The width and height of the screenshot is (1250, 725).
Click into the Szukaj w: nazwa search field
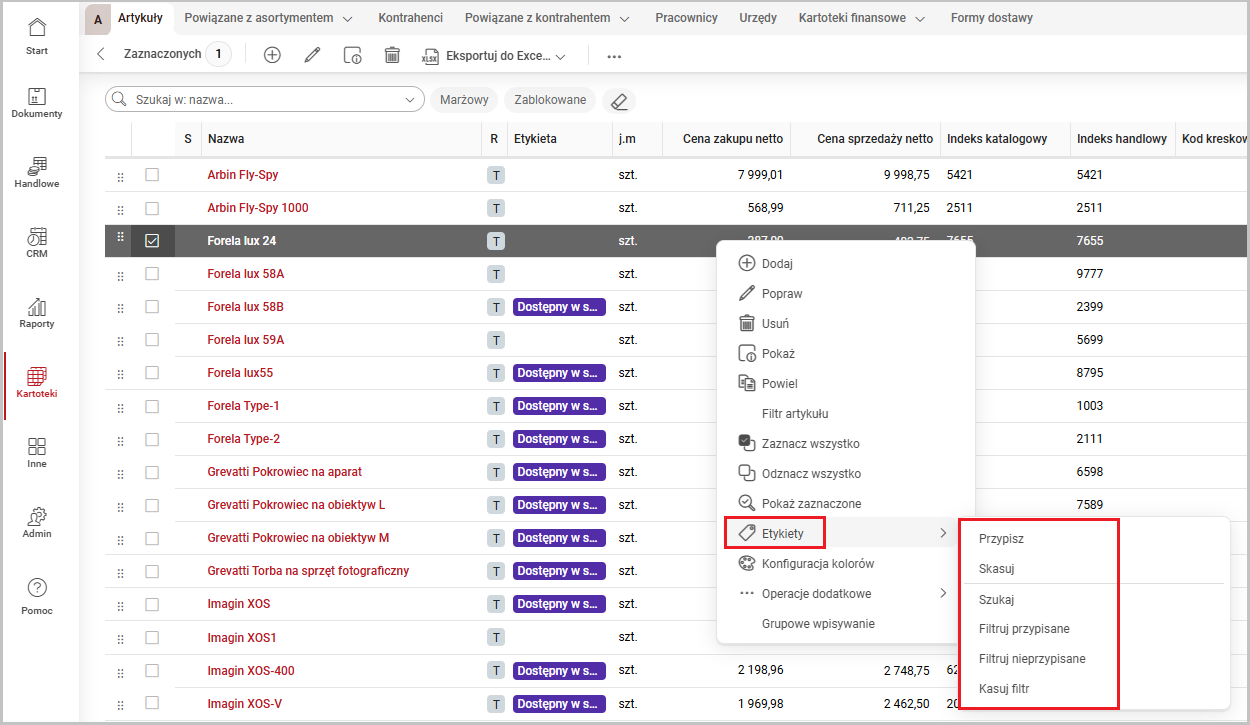pyautogui.click(x=265, y=100)
